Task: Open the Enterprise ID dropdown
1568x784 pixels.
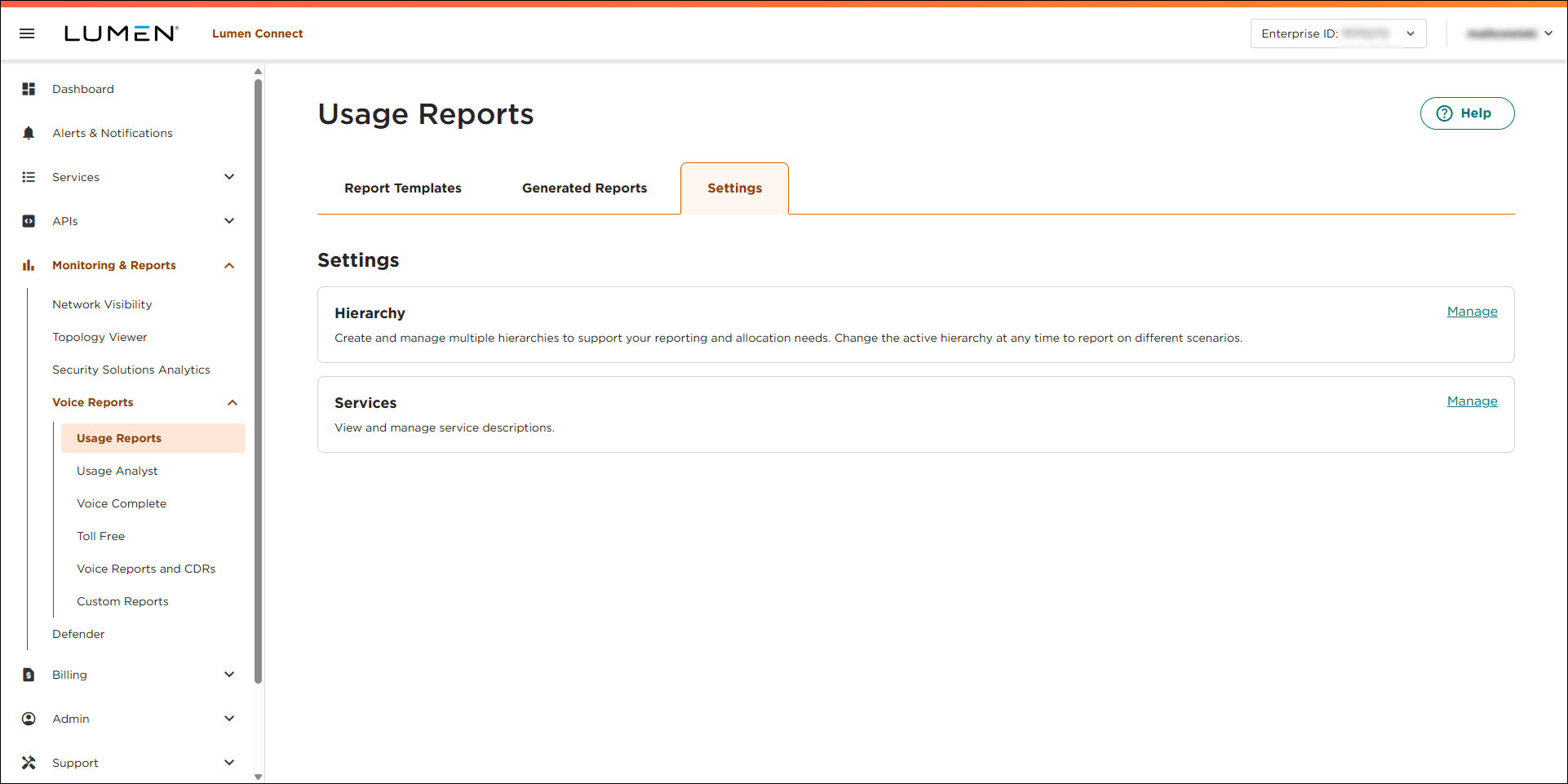Action: click(x=1338, y=33)
